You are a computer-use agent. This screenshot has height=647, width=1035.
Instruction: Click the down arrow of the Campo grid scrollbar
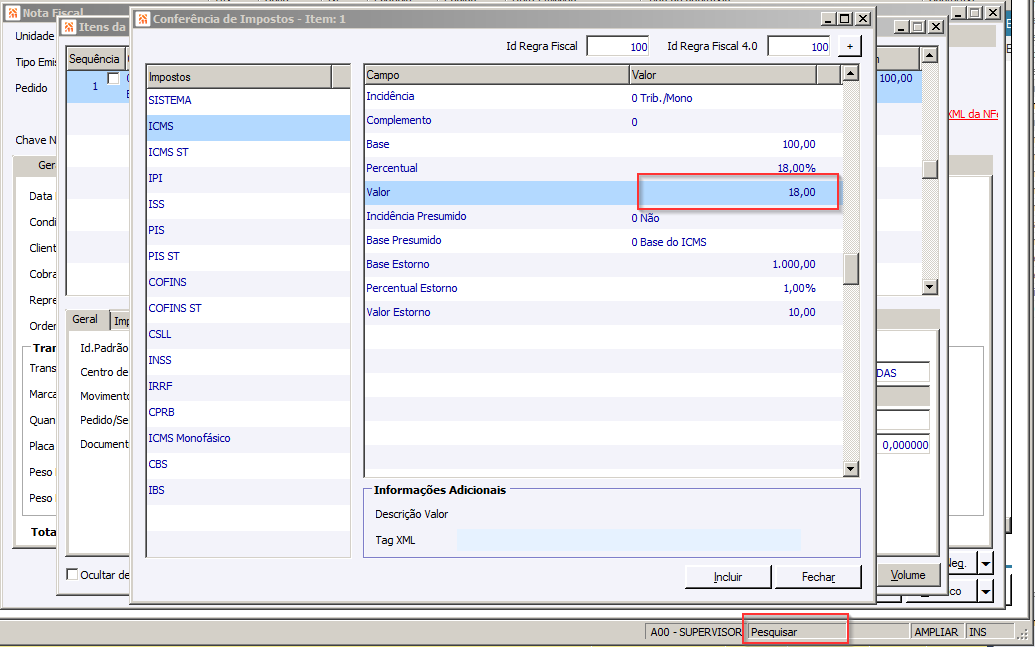[x=851, y=469]
